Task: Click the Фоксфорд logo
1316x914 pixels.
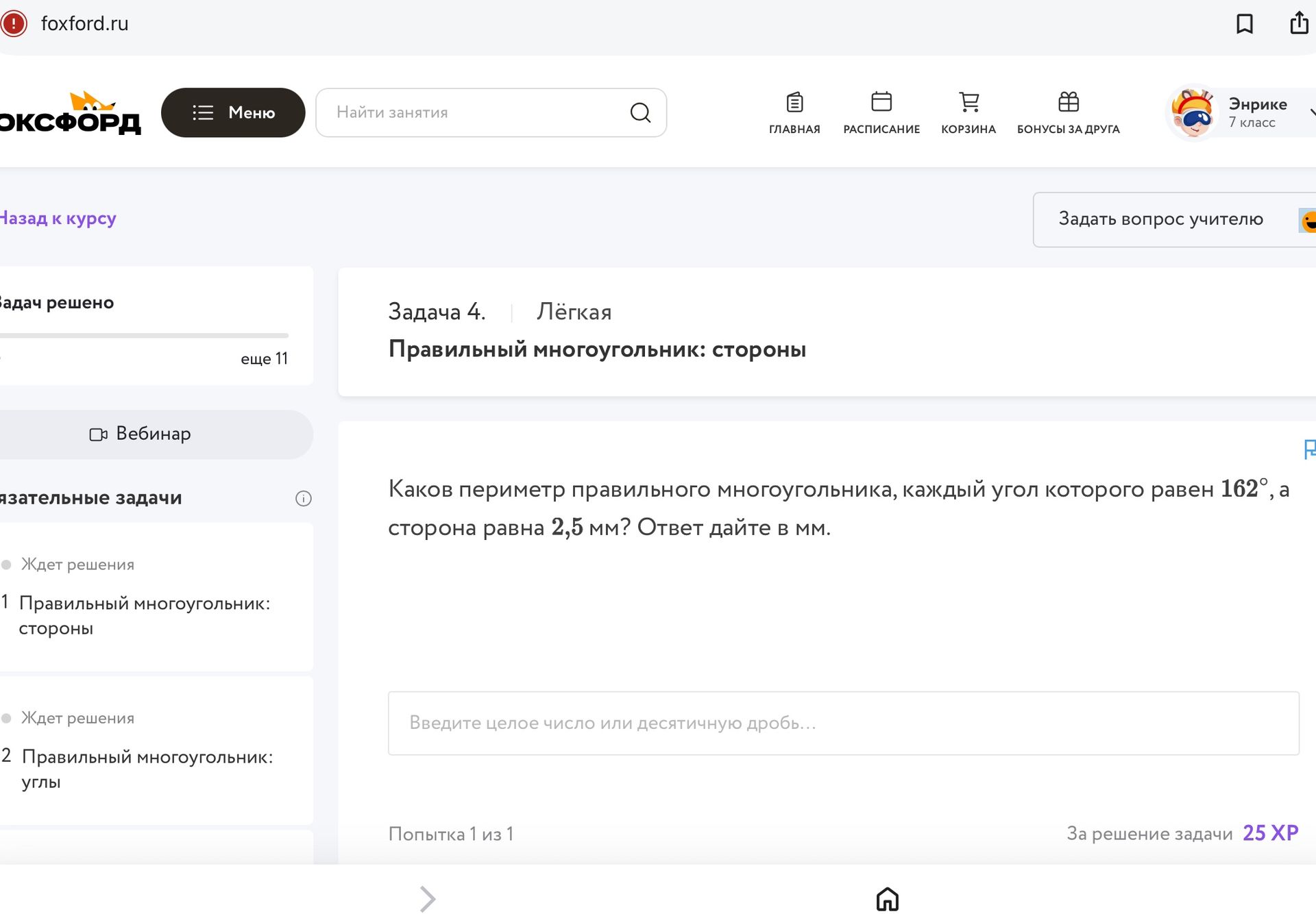Action: click(70, 112)
